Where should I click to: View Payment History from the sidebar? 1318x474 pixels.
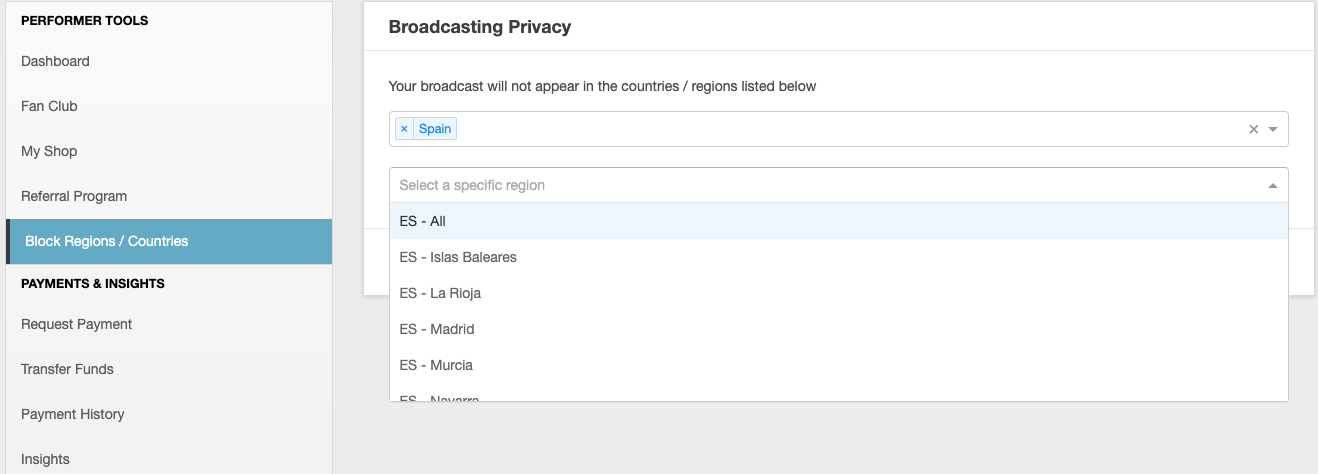point(73,414)
